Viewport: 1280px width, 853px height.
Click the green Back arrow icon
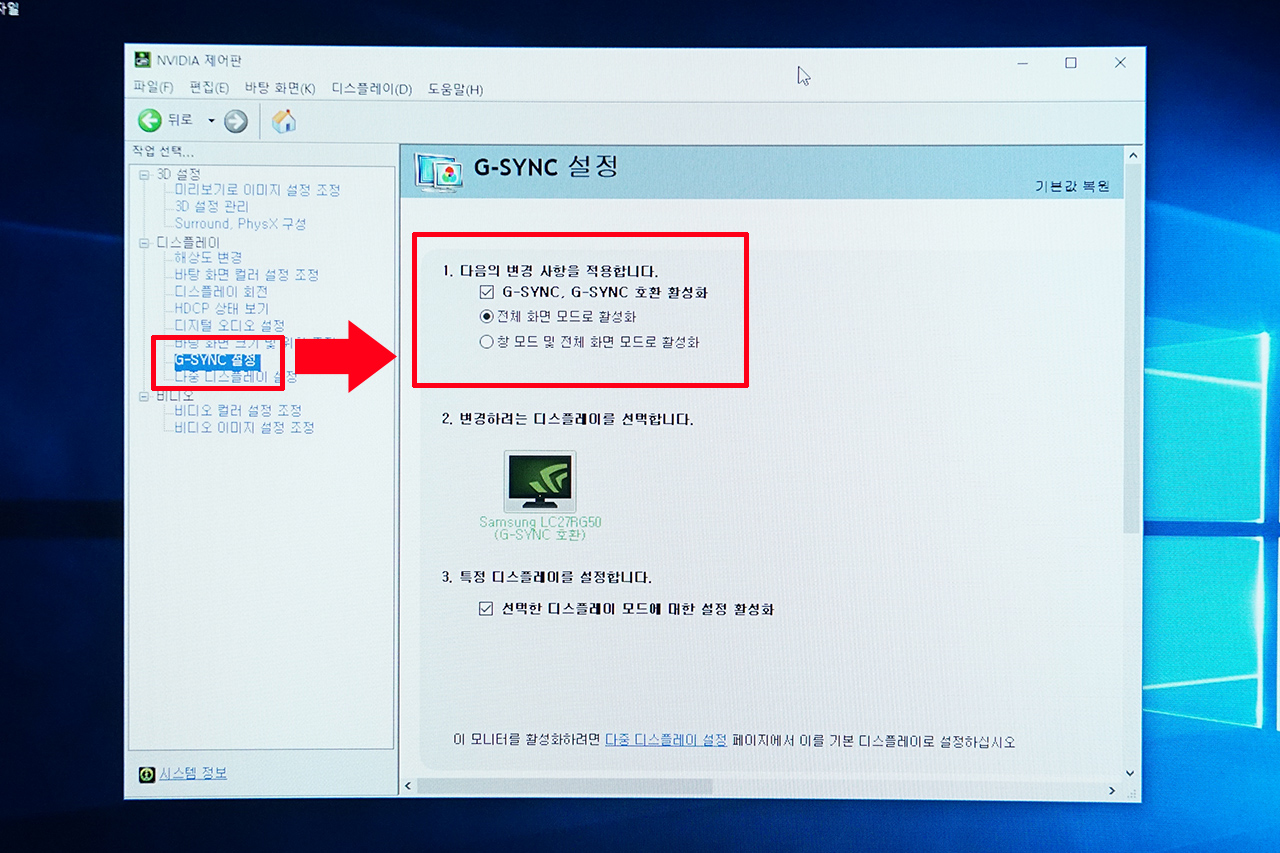150,121
